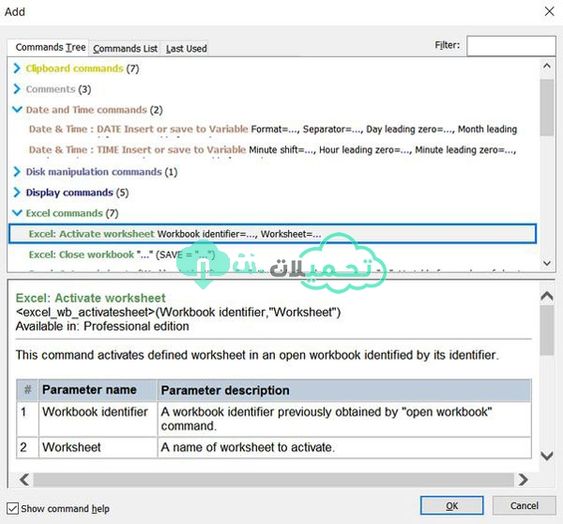Expand the Comments group chevron

[x=17, y=89]
